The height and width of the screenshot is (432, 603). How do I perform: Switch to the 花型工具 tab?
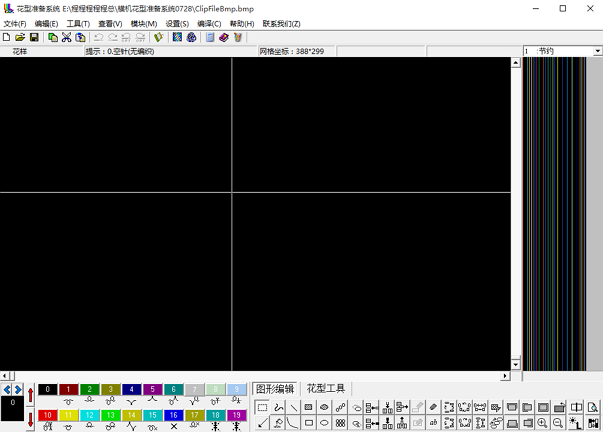(x=326, y=389)
